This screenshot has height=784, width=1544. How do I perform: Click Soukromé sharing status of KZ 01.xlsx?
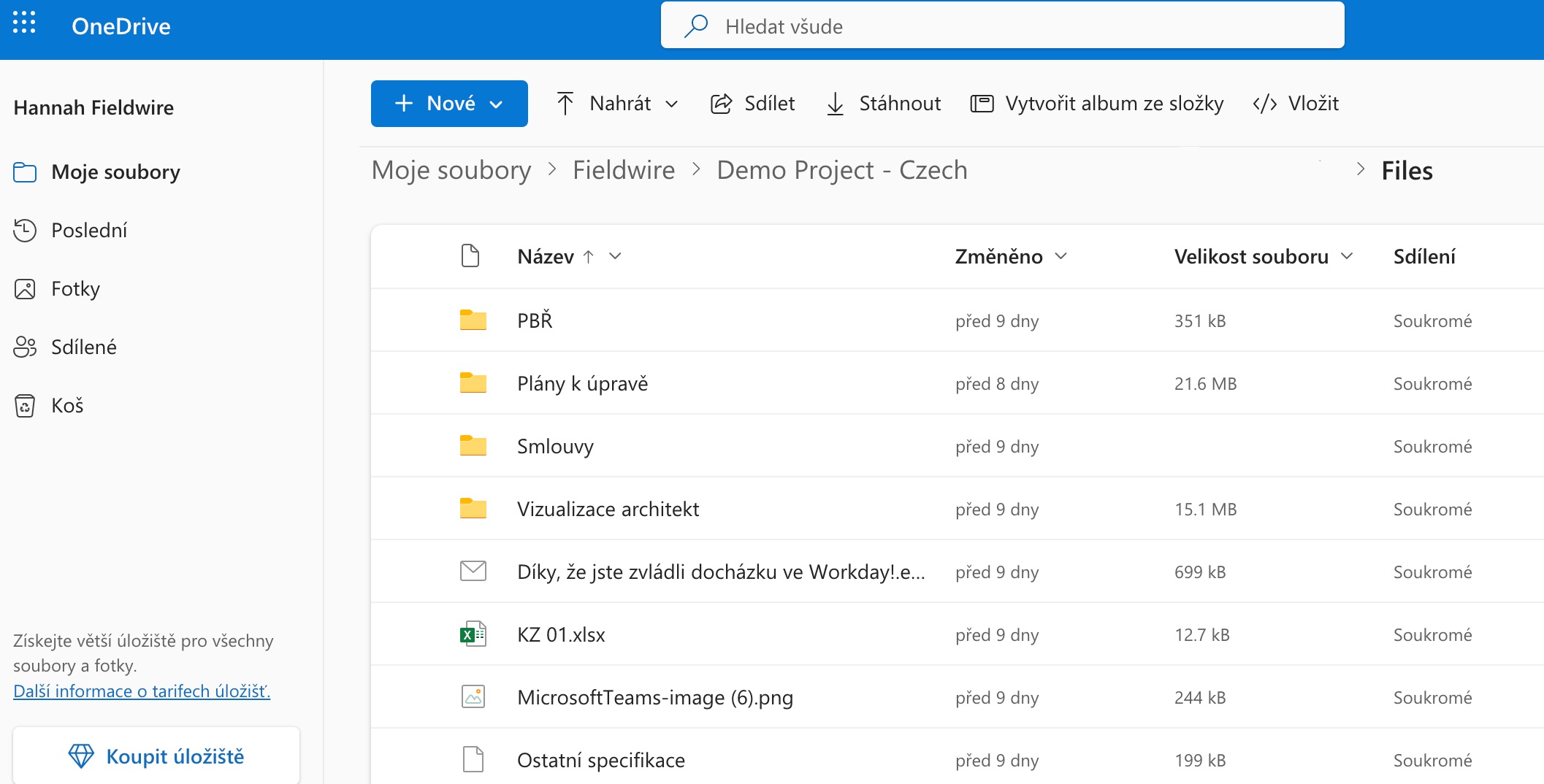coord(1432,634)
